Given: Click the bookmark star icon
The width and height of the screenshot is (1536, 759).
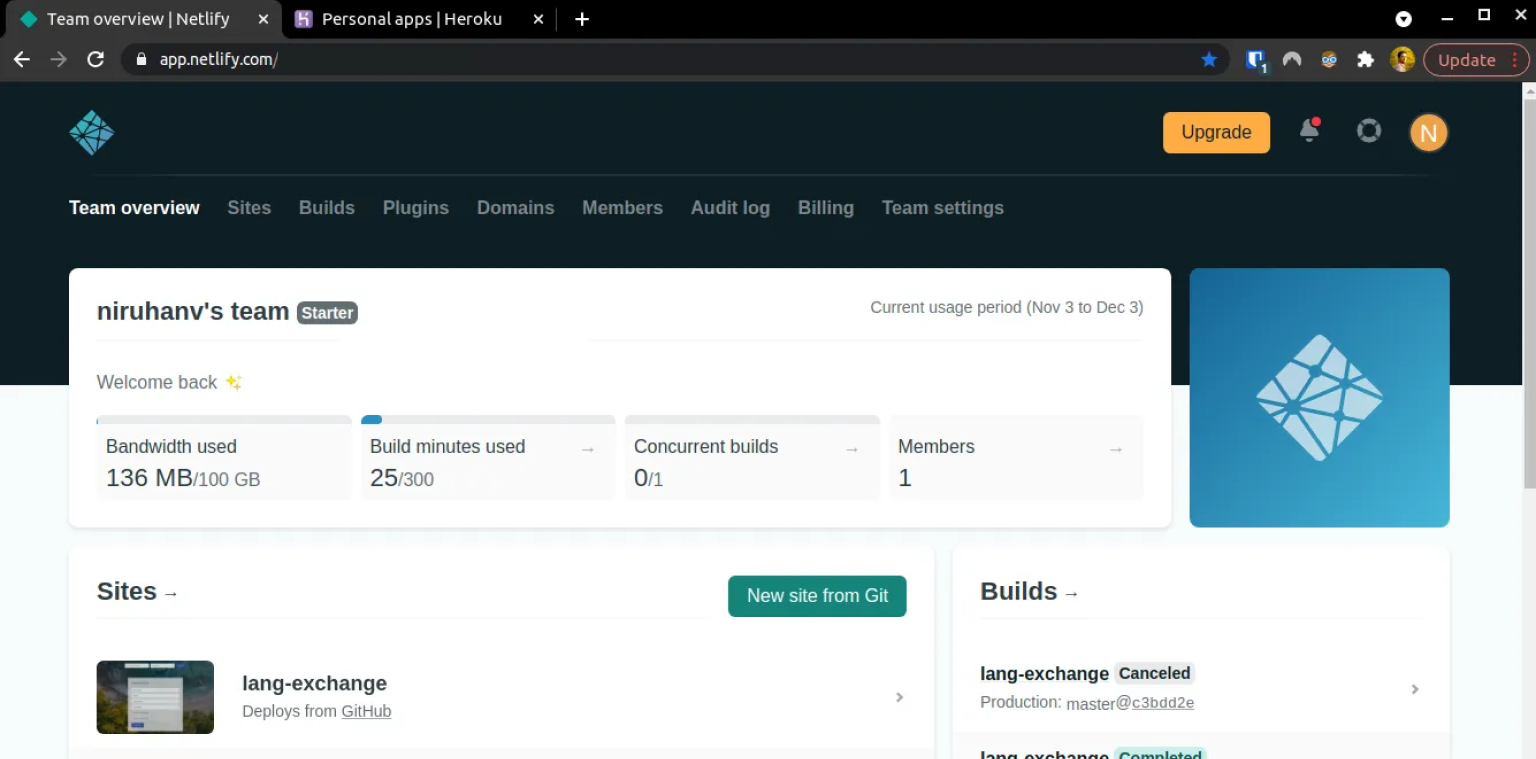Looking at the screenshot, I should coord(1209,60).
